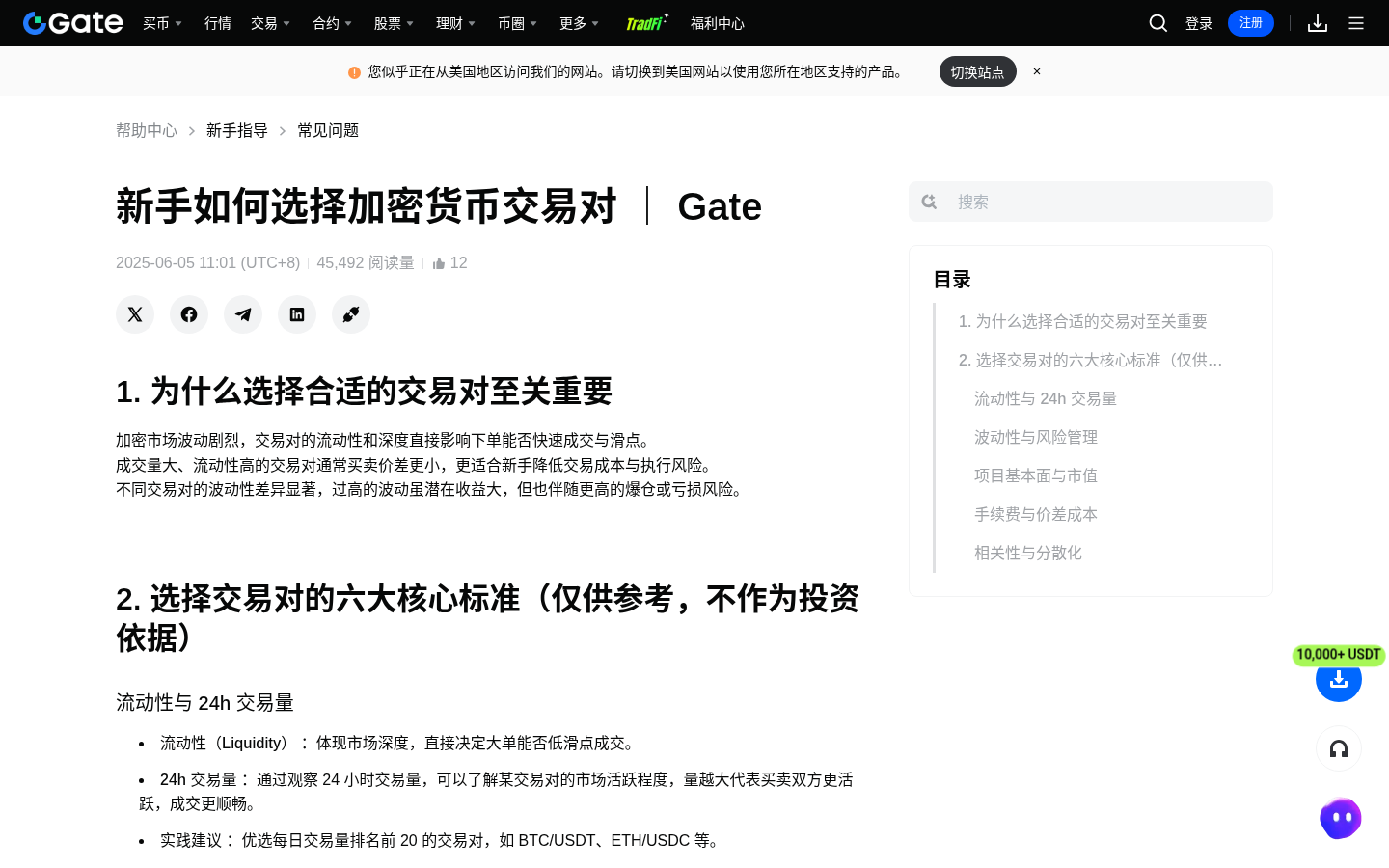
Task: Expand the 合约 dropdown menu
Action: (x=333, y=23)
